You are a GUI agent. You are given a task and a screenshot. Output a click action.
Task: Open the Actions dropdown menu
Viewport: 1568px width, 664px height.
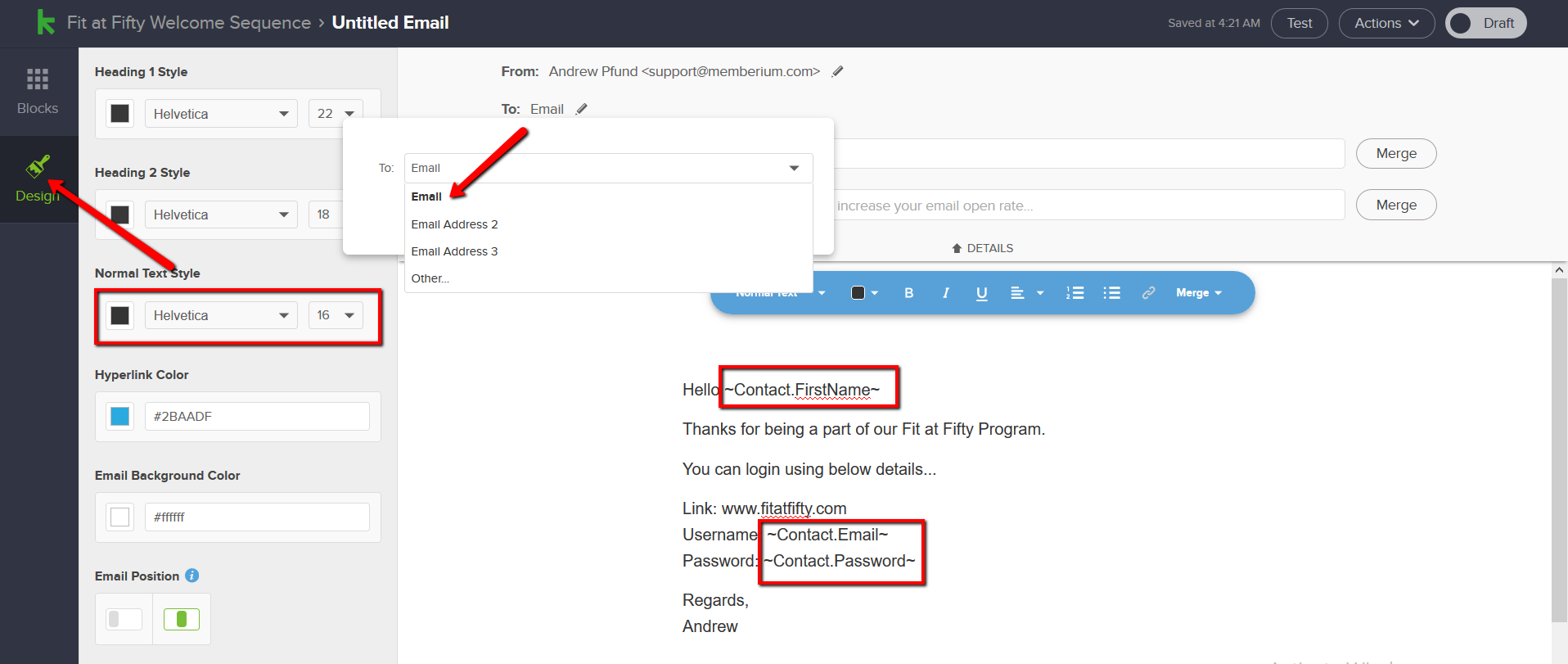(x=1386, y=23)
